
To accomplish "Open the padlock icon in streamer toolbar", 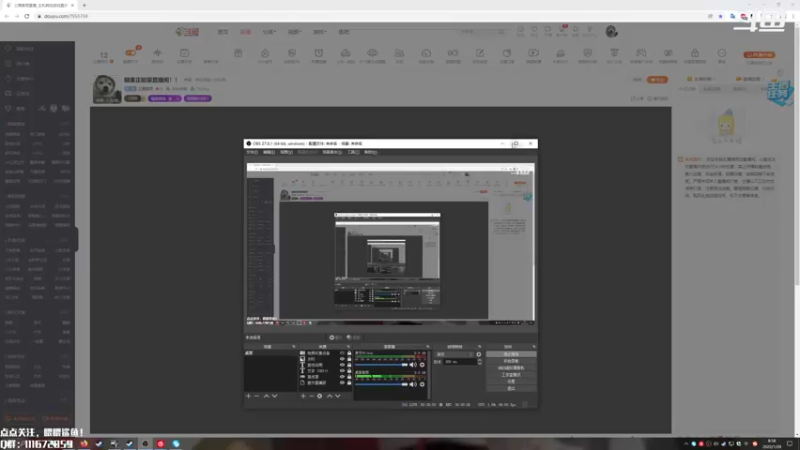I will [x=694, y=53].
